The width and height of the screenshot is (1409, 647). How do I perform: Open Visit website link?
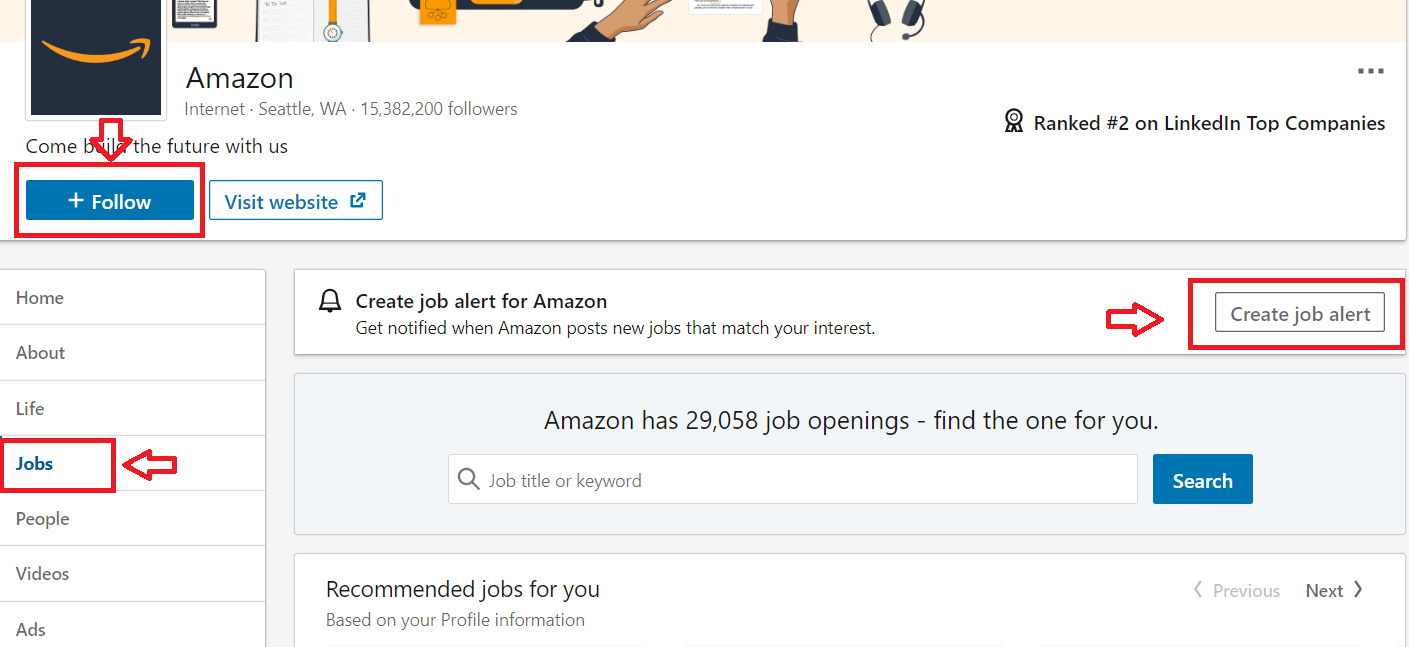[296, 200]
